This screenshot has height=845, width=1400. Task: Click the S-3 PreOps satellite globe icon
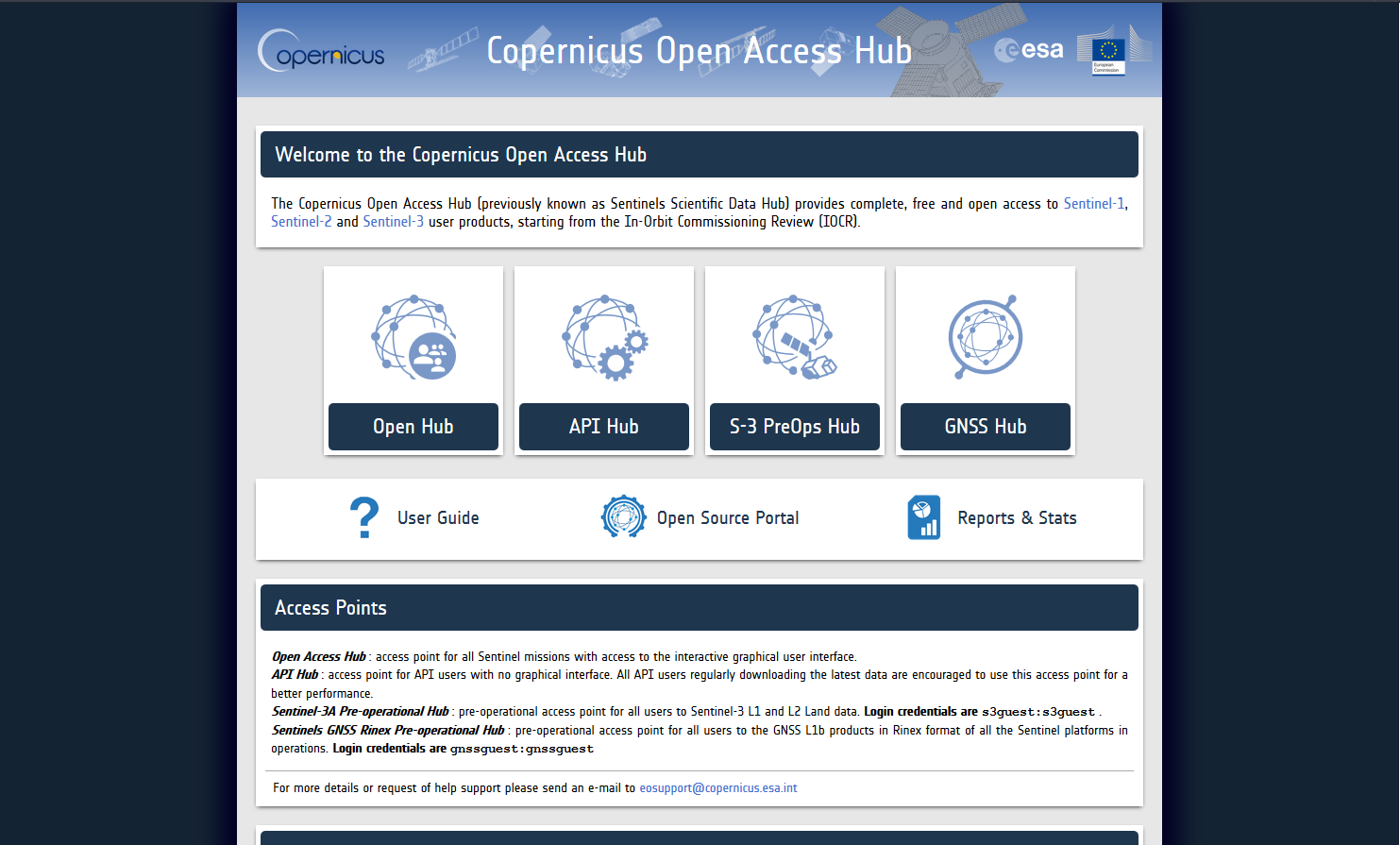point(795,337)
